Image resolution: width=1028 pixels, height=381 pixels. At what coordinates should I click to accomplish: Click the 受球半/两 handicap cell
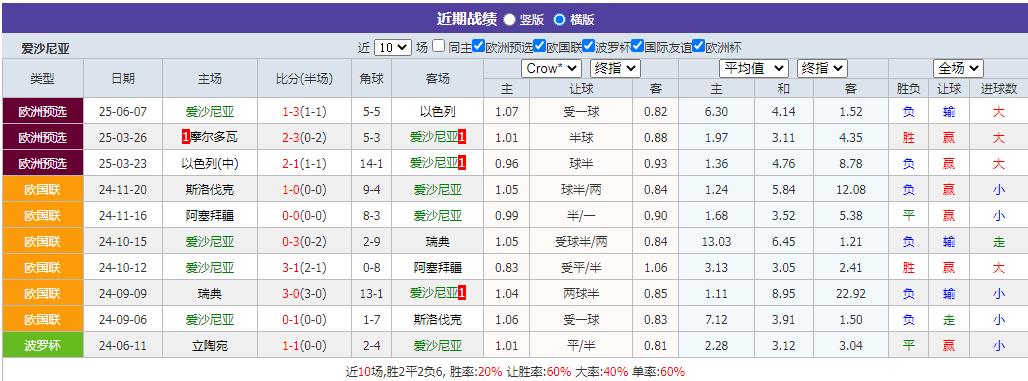pos(581,242)
